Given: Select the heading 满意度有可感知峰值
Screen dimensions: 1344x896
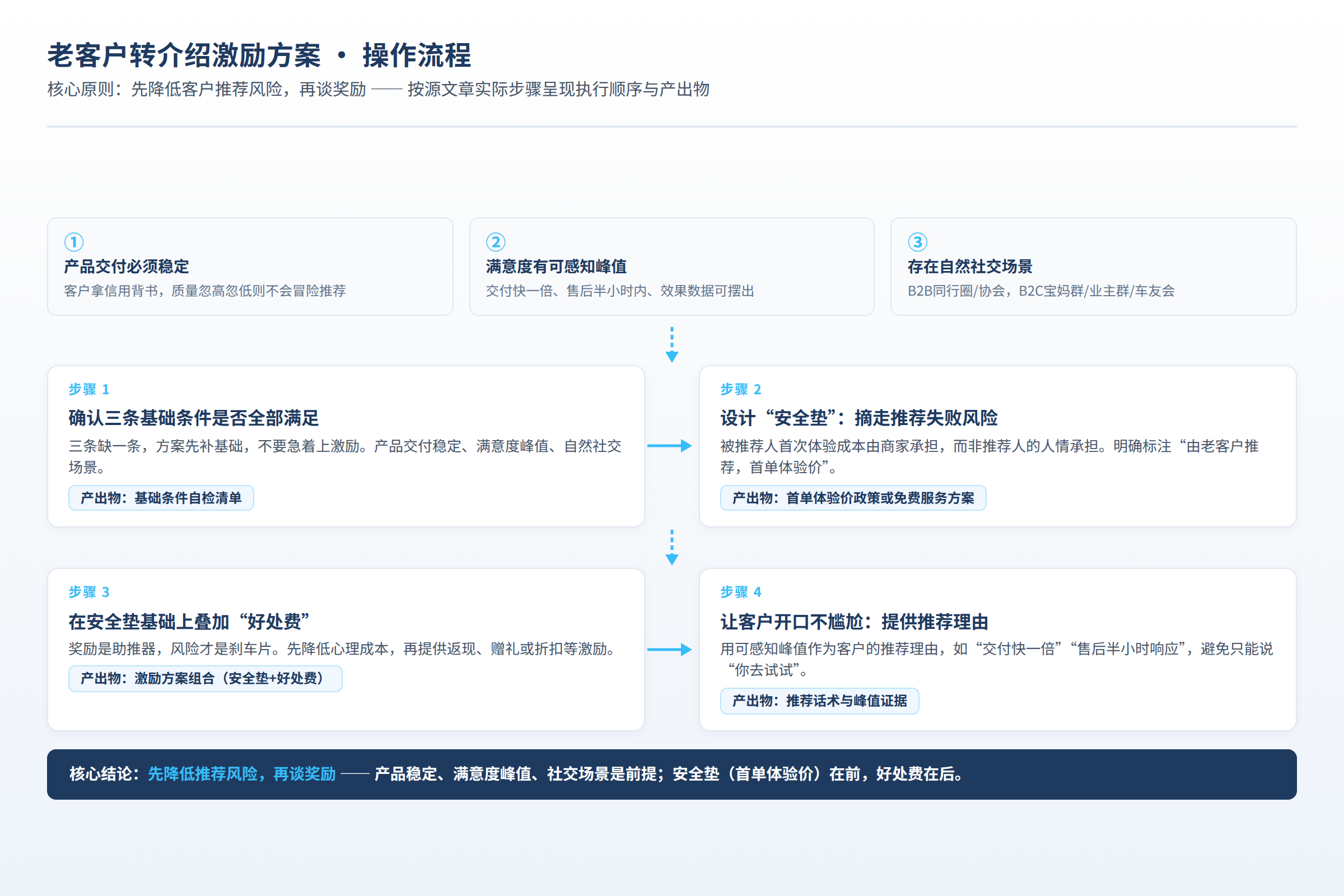Looking at the screenshot, I should coord(556,267).
